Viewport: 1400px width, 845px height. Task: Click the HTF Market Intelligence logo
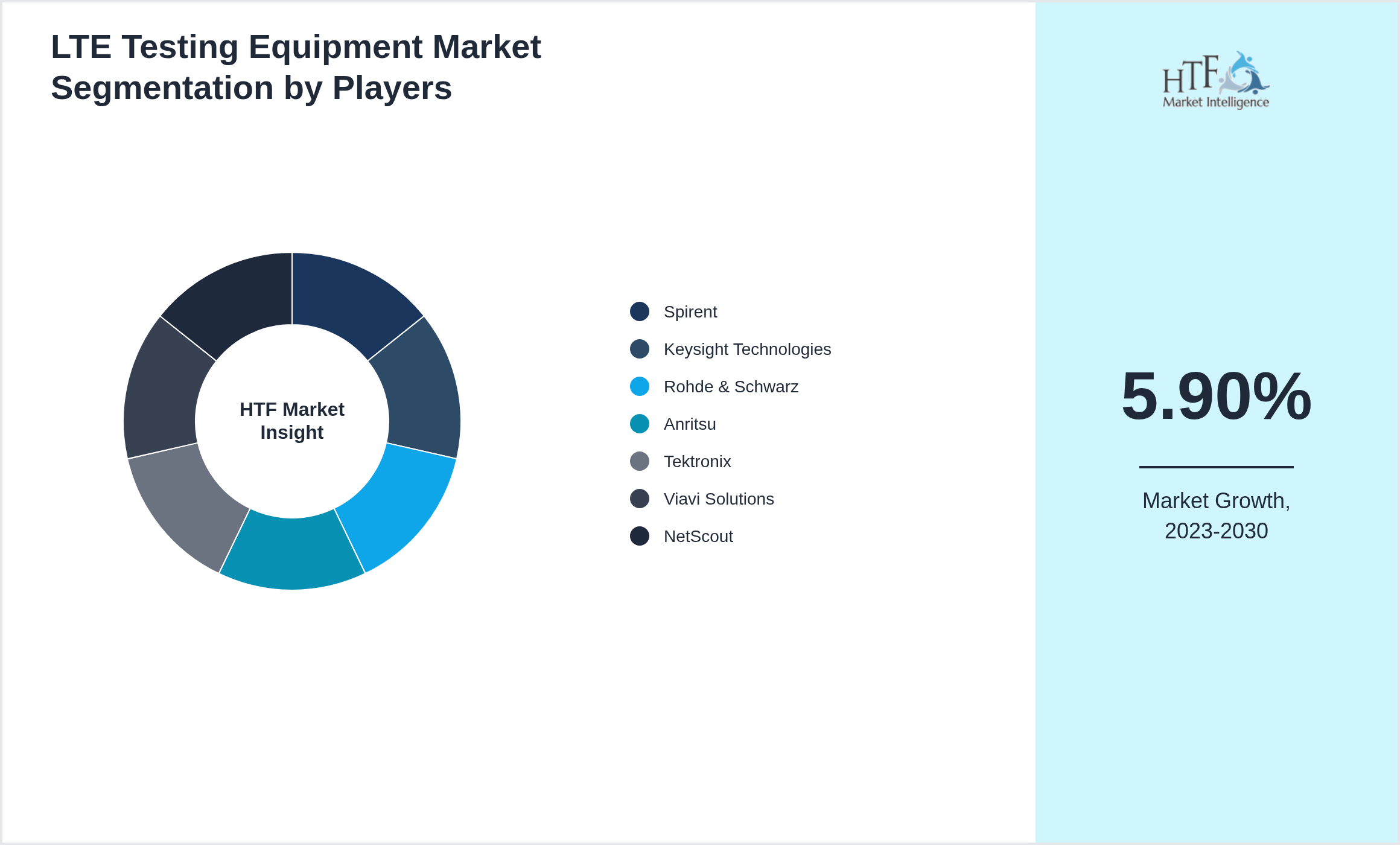click(1217, 80)
